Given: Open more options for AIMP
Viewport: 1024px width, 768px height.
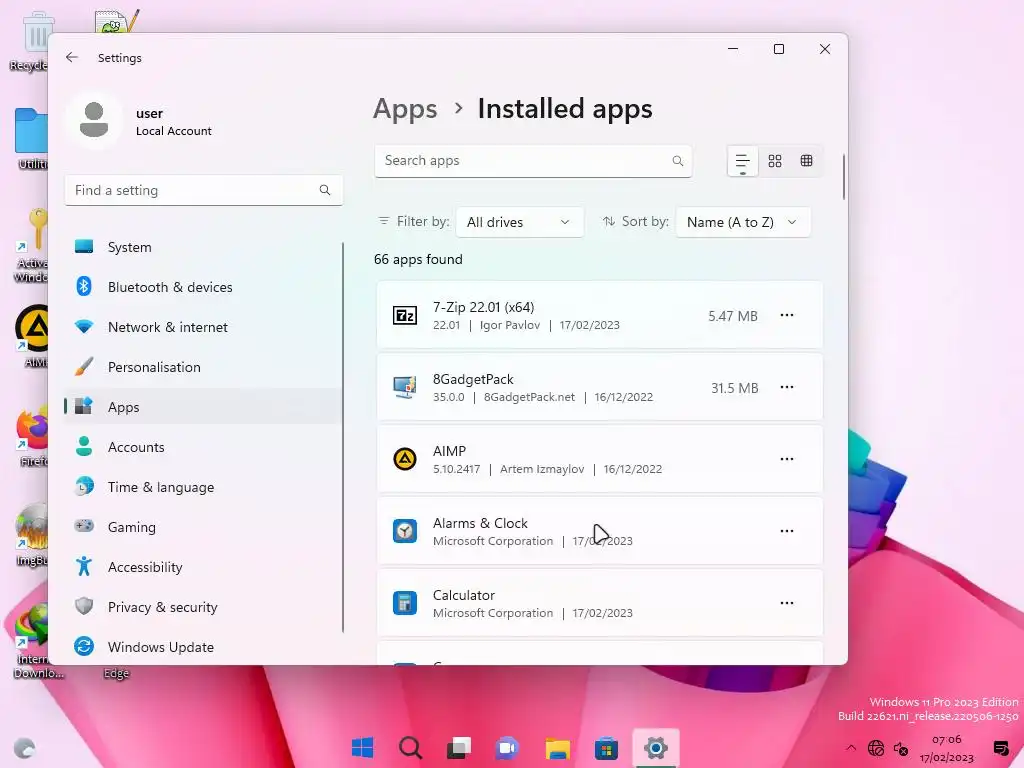Looking at the screenshot, I should pos(787,459).
